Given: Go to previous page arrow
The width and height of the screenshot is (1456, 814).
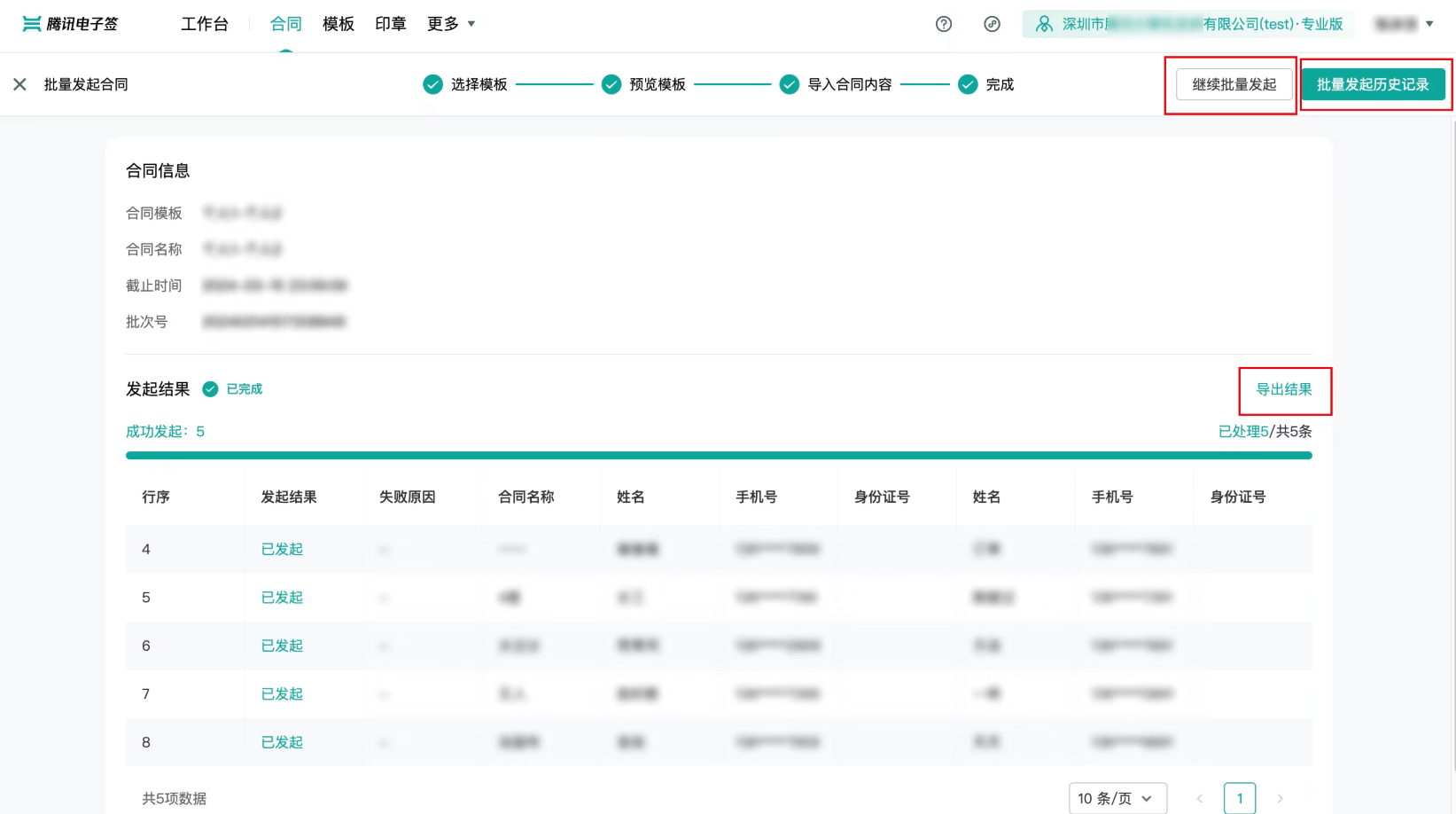Looking at the screenshot, I should coord(1200,799).
